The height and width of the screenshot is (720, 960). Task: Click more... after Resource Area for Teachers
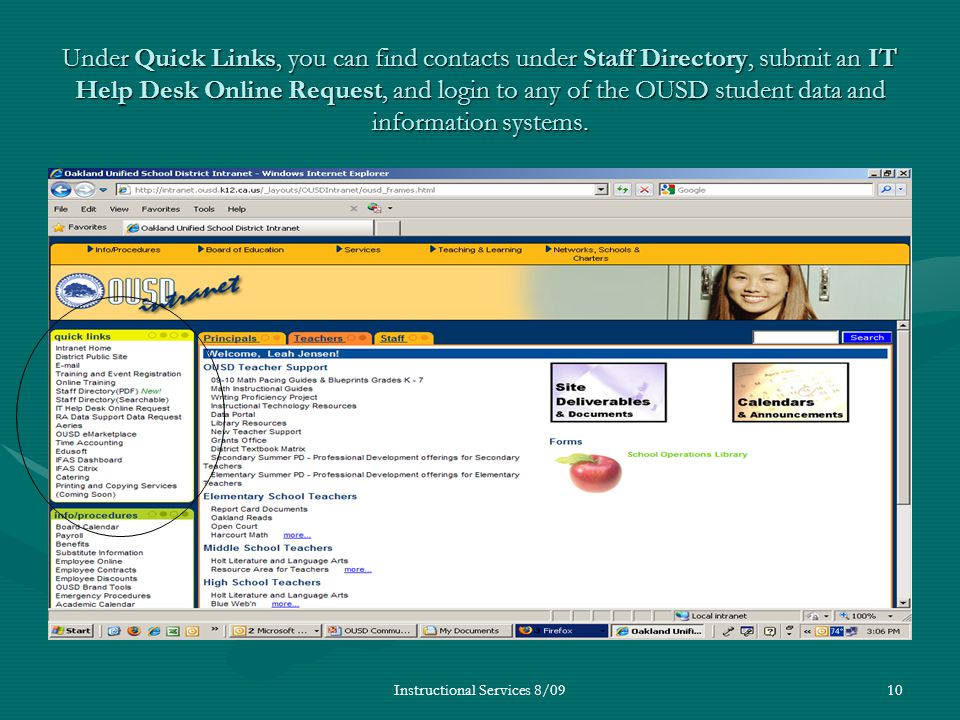pos(358,569)
